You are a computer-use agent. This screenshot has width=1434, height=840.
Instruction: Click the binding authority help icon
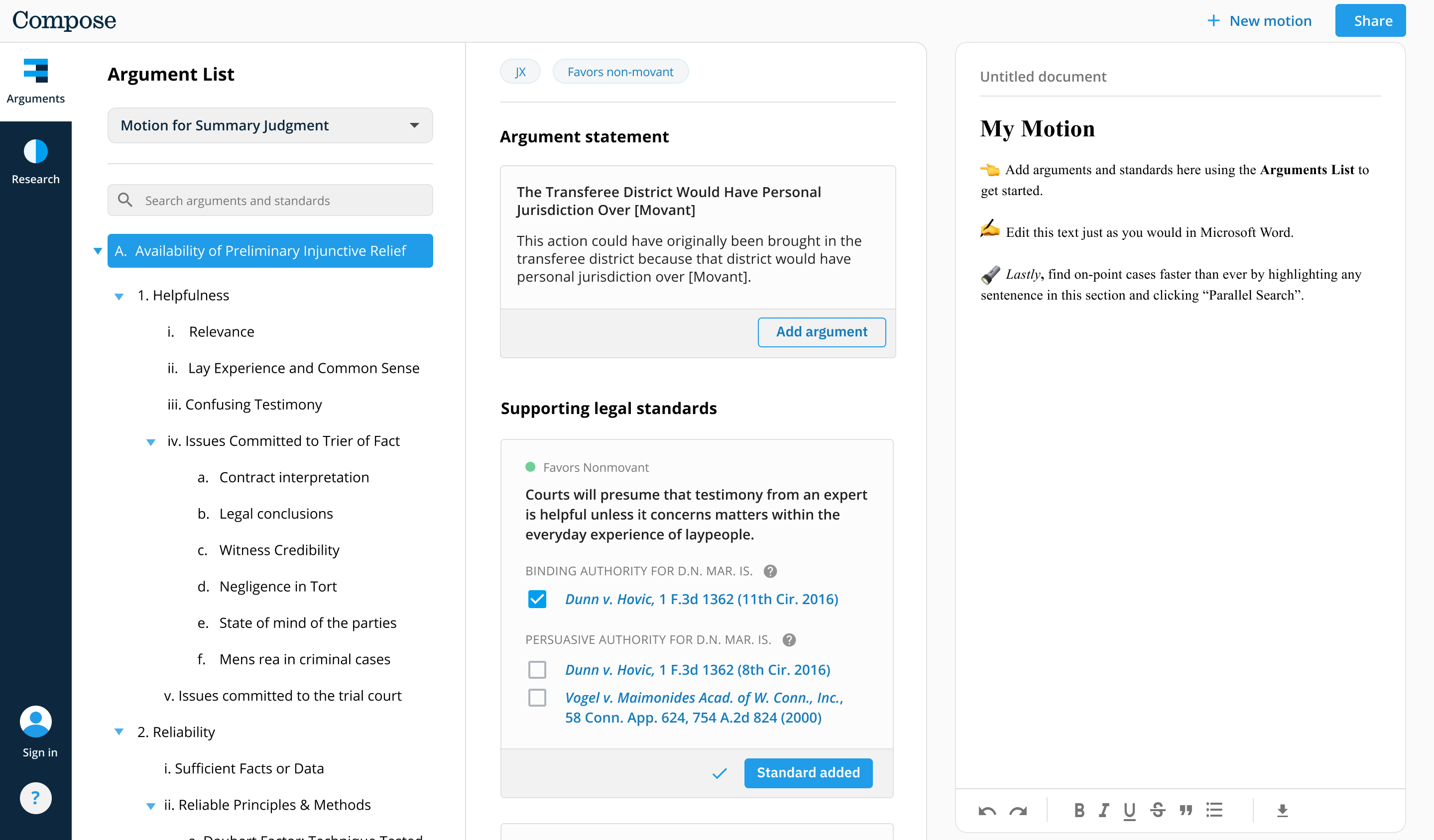[x=772, y=571]
